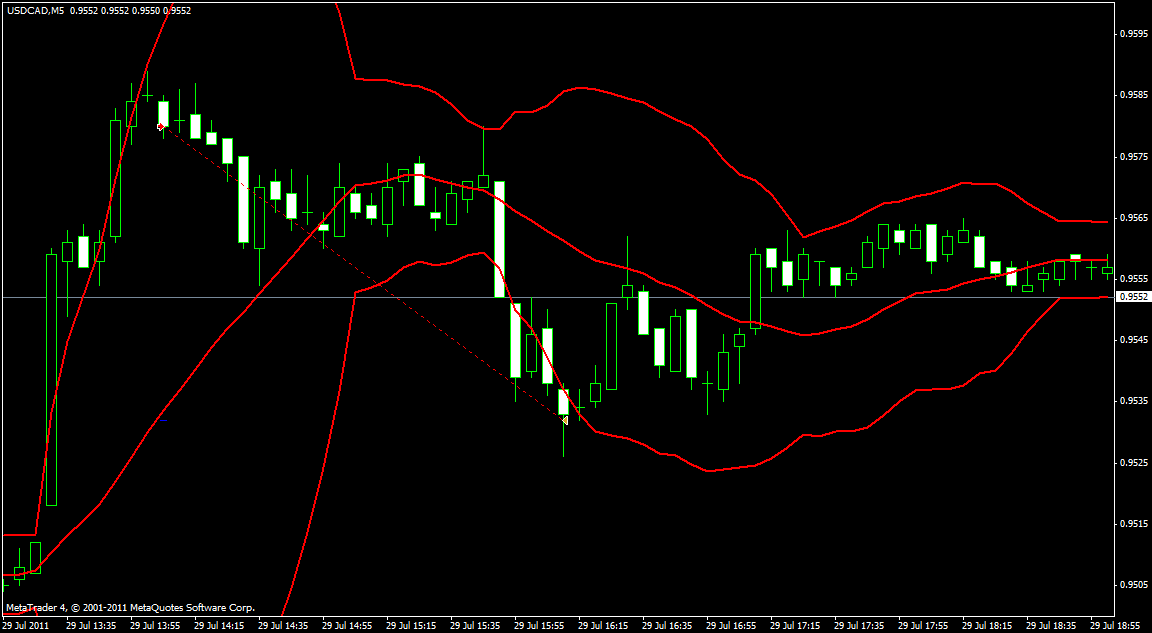Image resolution: width=1152 pixels, height=633 pixels.
Task: Click the 0.9515 price scale label
Action: point(1133,524)
